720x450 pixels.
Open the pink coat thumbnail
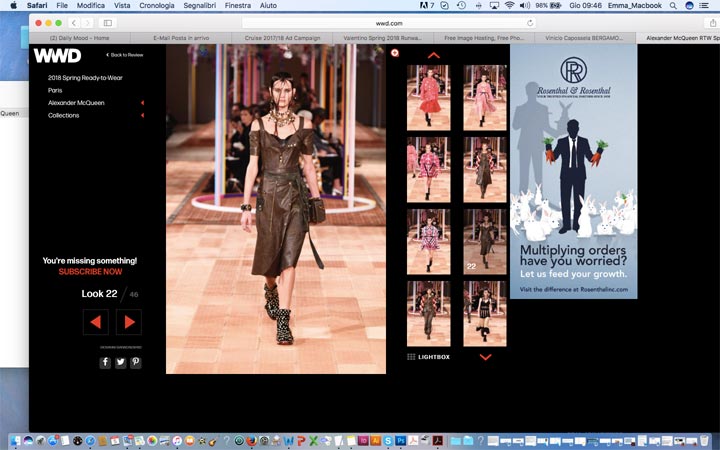485,97
